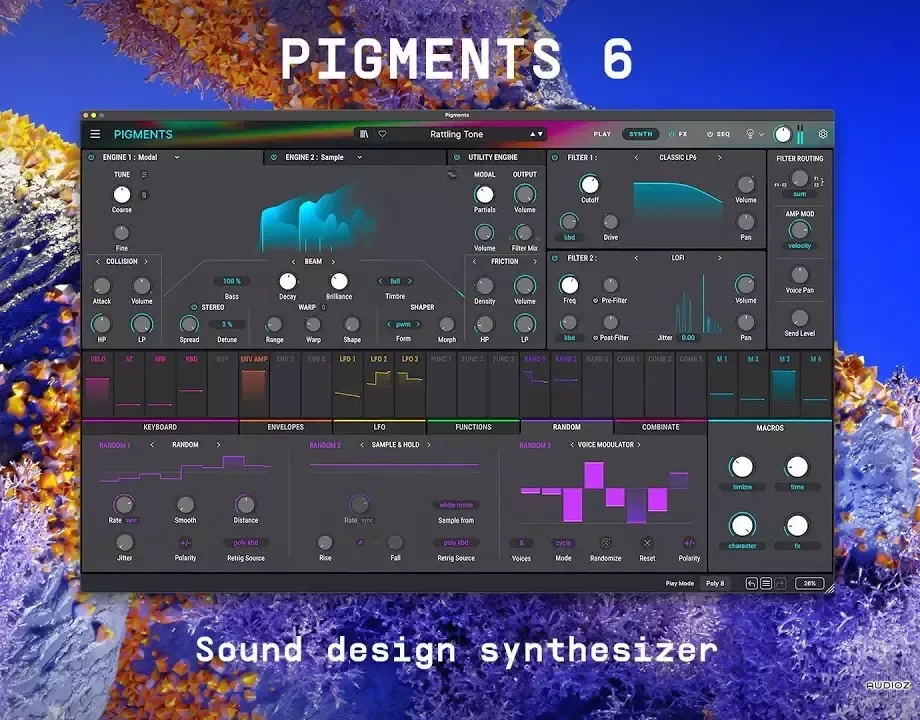Toggle Engine 2 power button
Image resolution: width=920 pixels, height=720 pixels.
[x=273, y=157]
